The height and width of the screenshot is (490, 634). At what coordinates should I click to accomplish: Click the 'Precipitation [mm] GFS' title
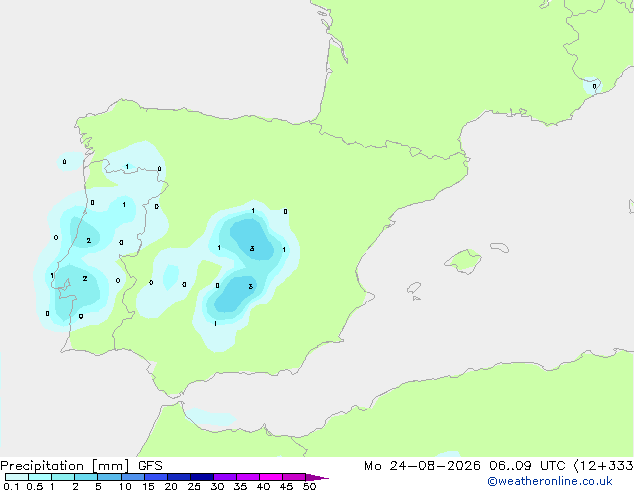pos(81,466)
